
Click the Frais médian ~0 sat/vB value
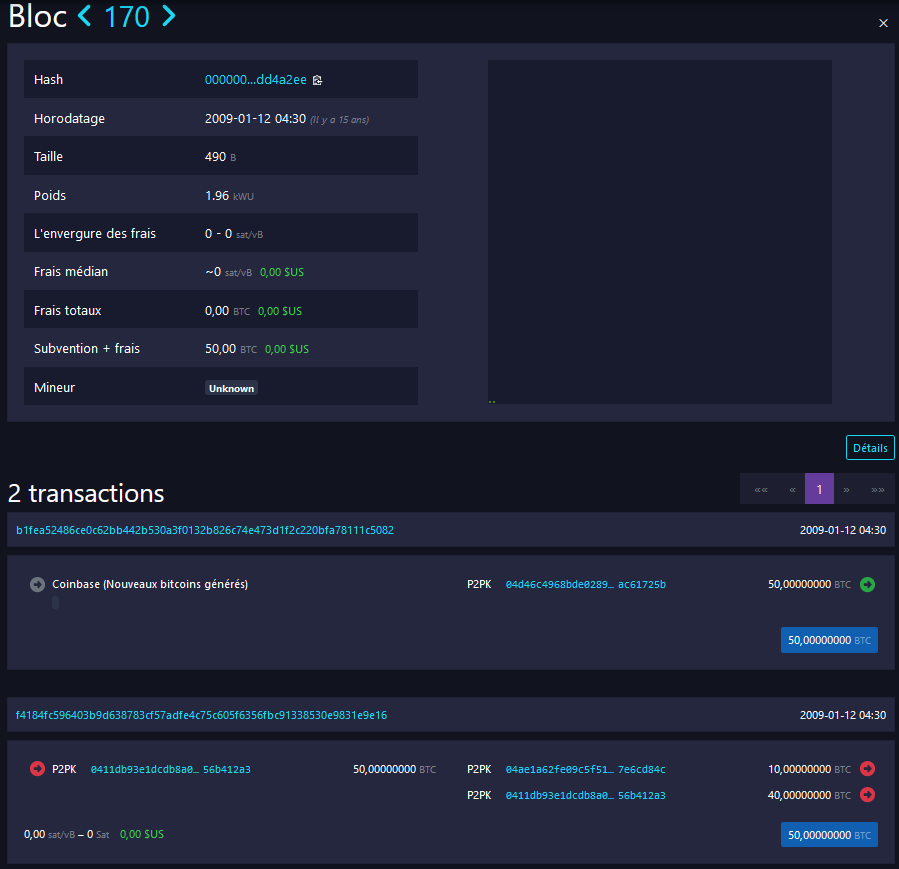(228, 272)
